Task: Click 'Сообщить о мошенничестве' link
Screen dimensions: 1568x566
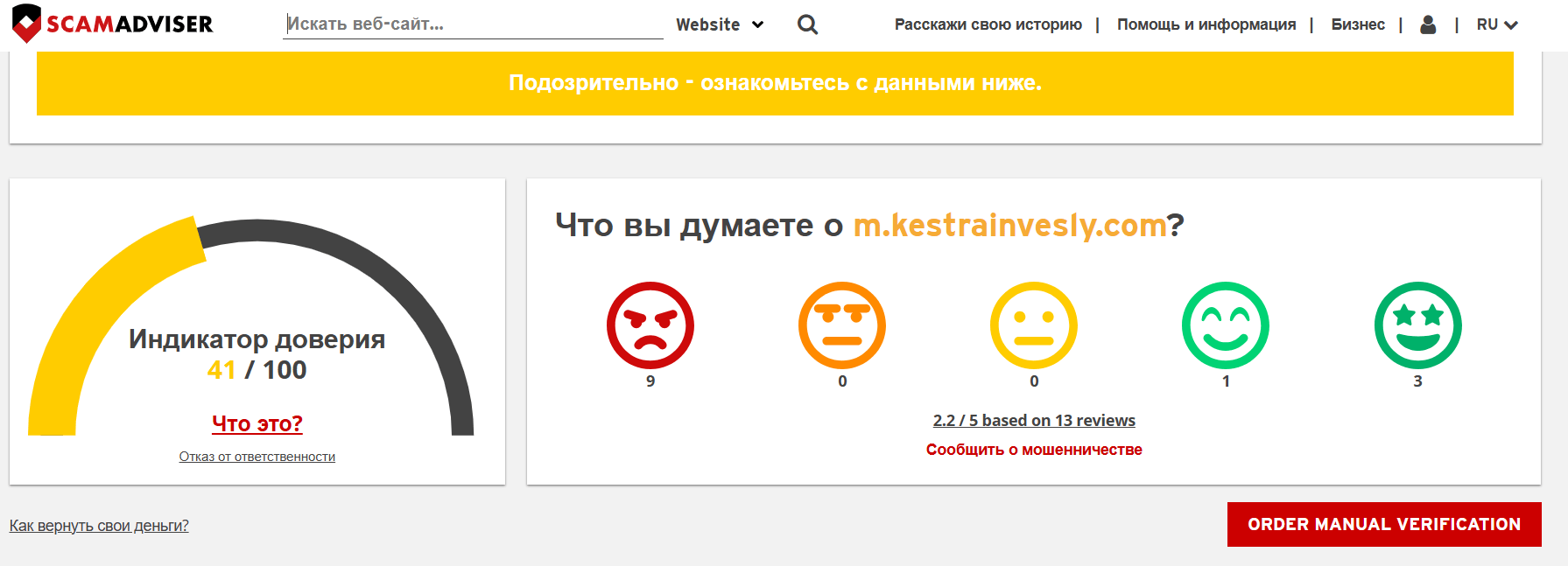Action: pos(1034,450)
